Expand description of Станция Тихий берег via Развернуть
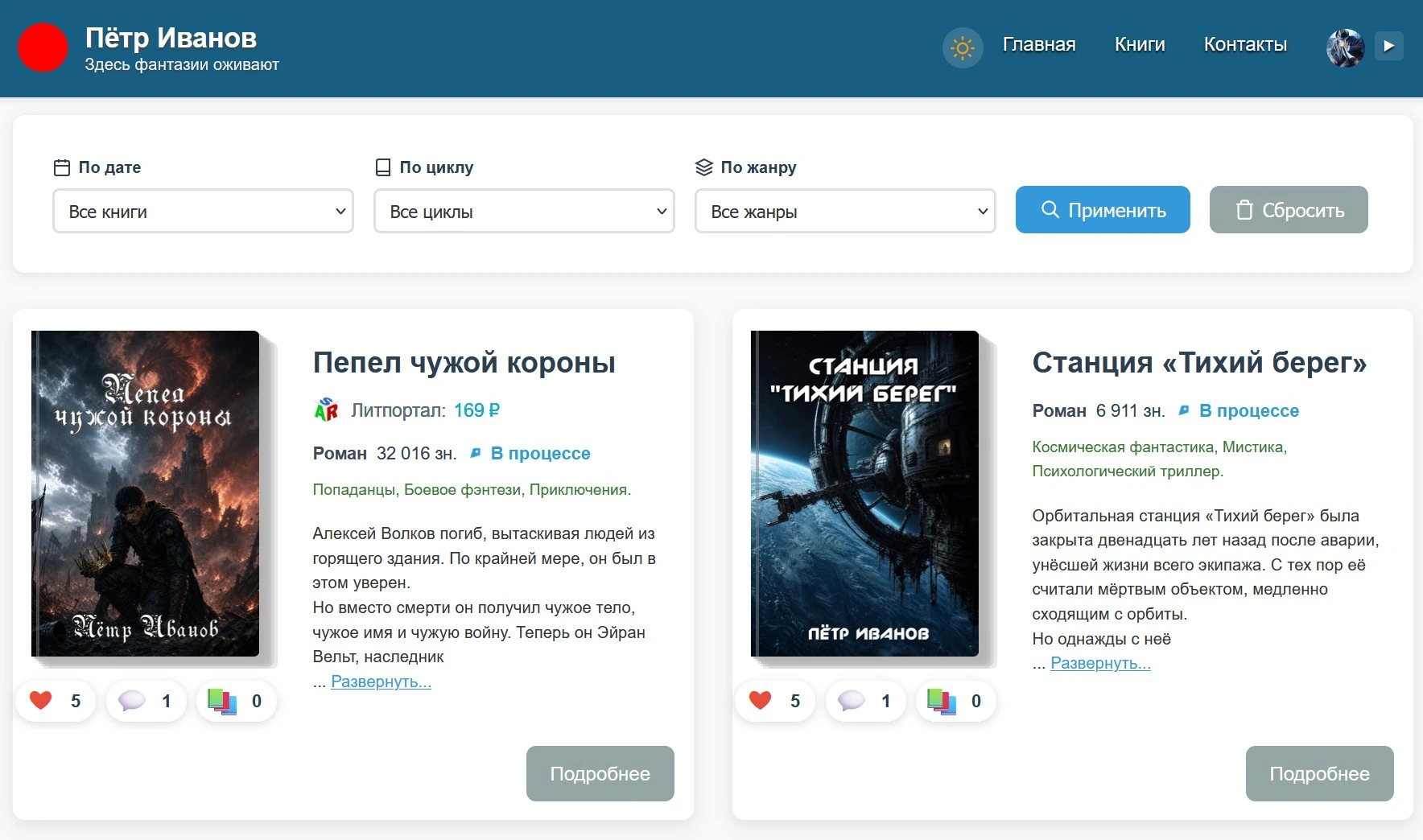1423x840 pixels. [x=1101, y=664]
